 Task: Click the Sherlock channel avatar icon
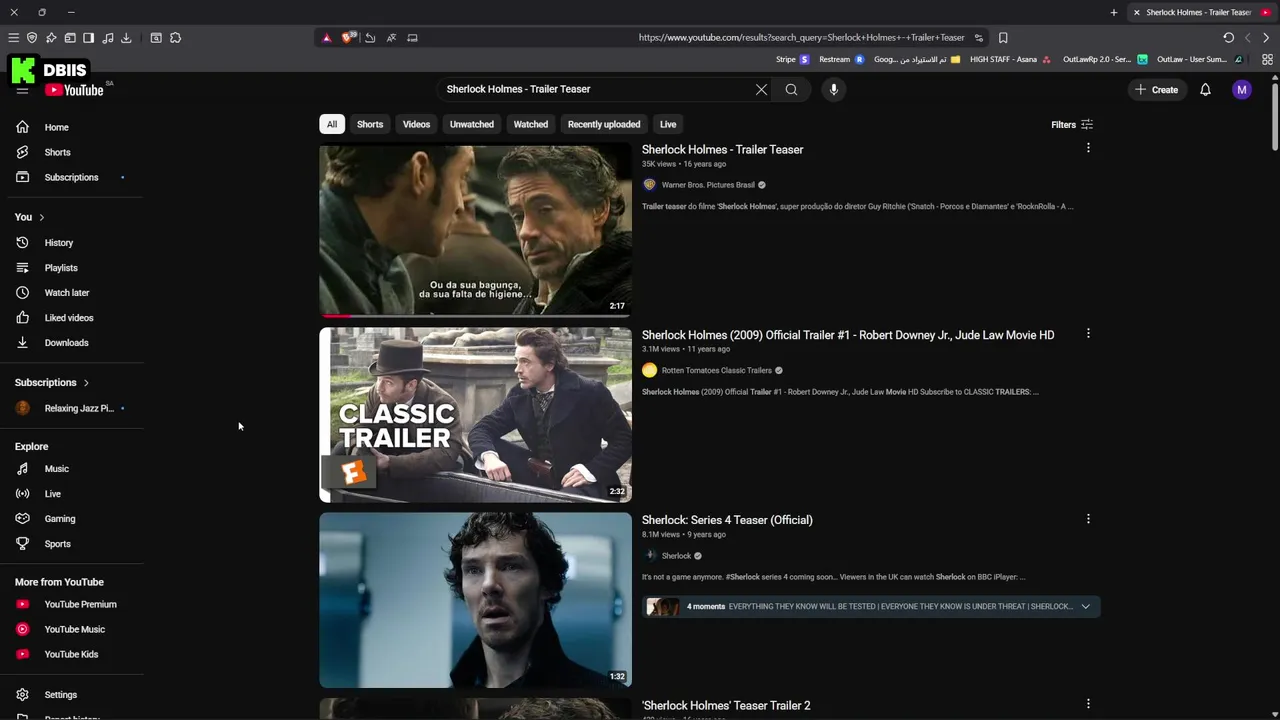point(649,556)
